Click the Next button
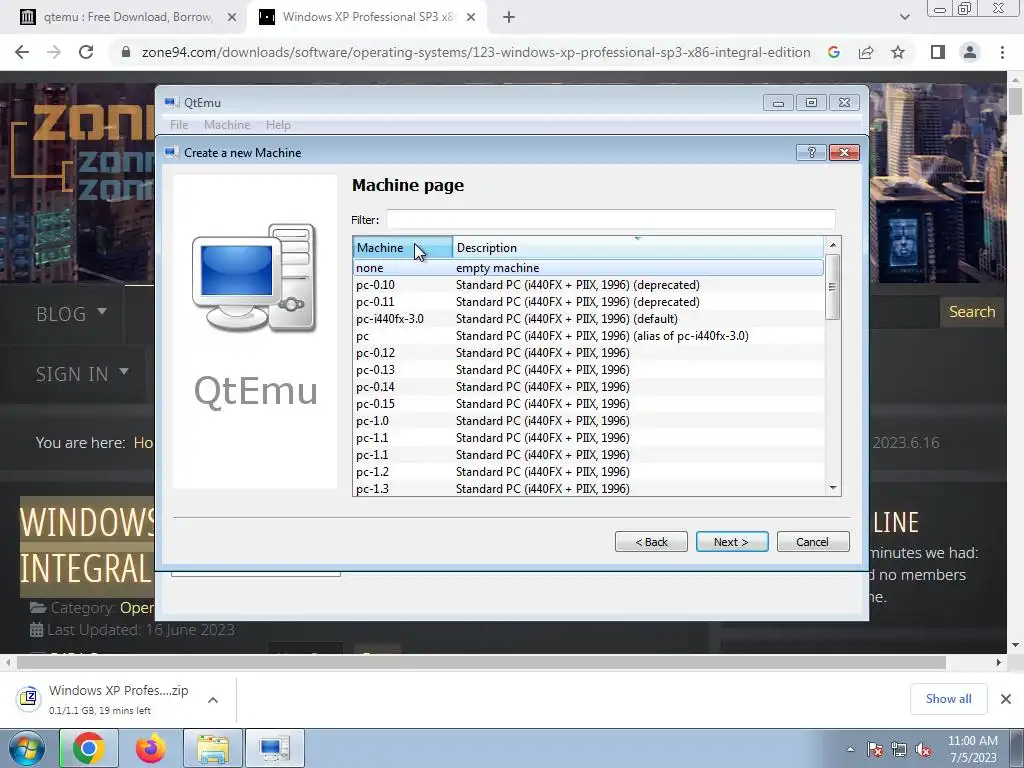Image resolution: width=1024 pixels, height=768 pixels. click(x=731, y=541)
